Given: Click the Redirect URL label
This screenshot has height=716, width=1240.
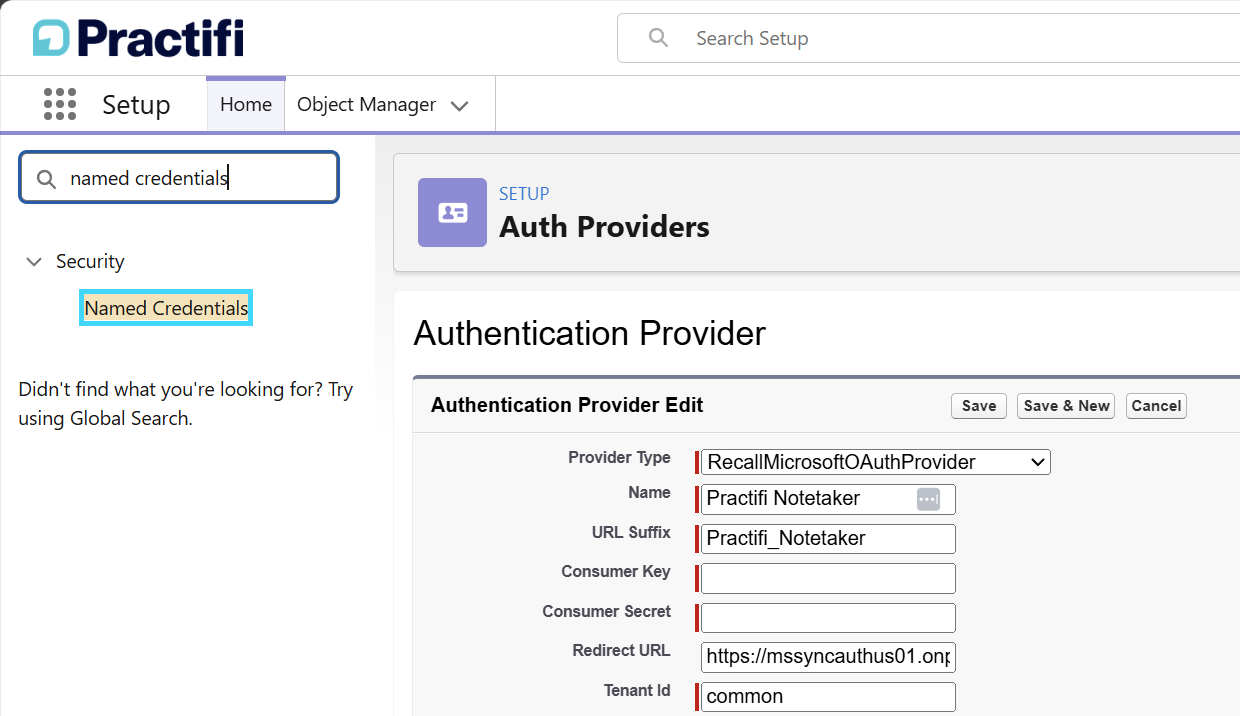Looking at the screenshot, I should point(621,651).
